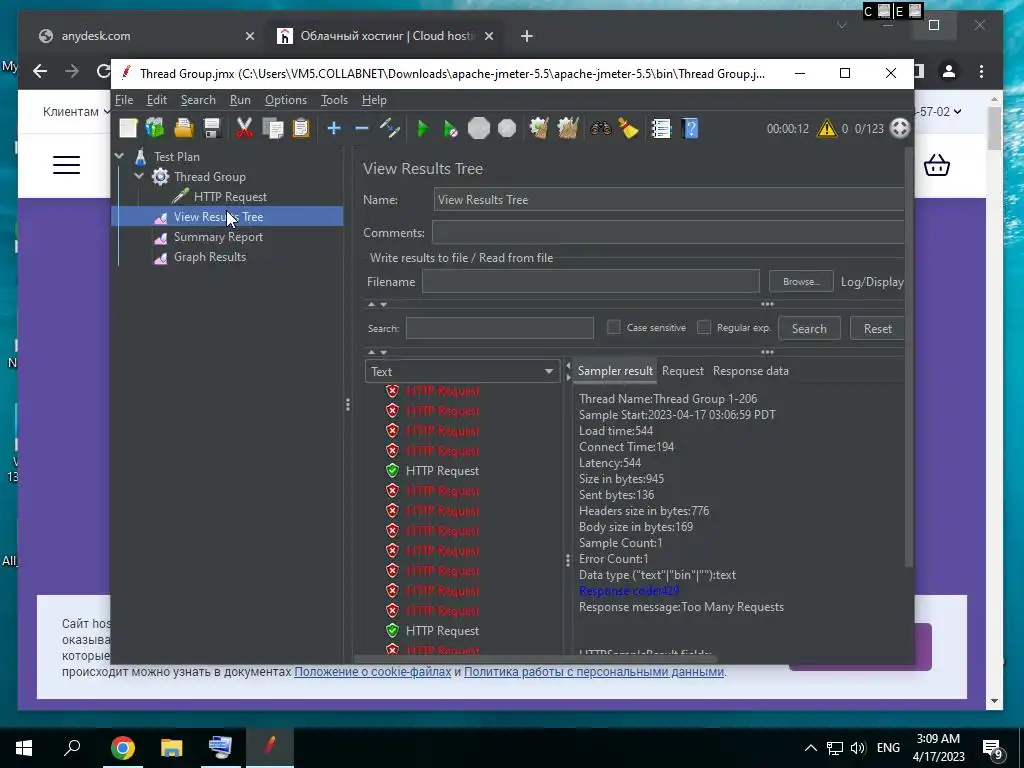Open the Edit menu
The width and height of the screenshot is (1024, 768).
pyautogui.click(x=157, y=100)
